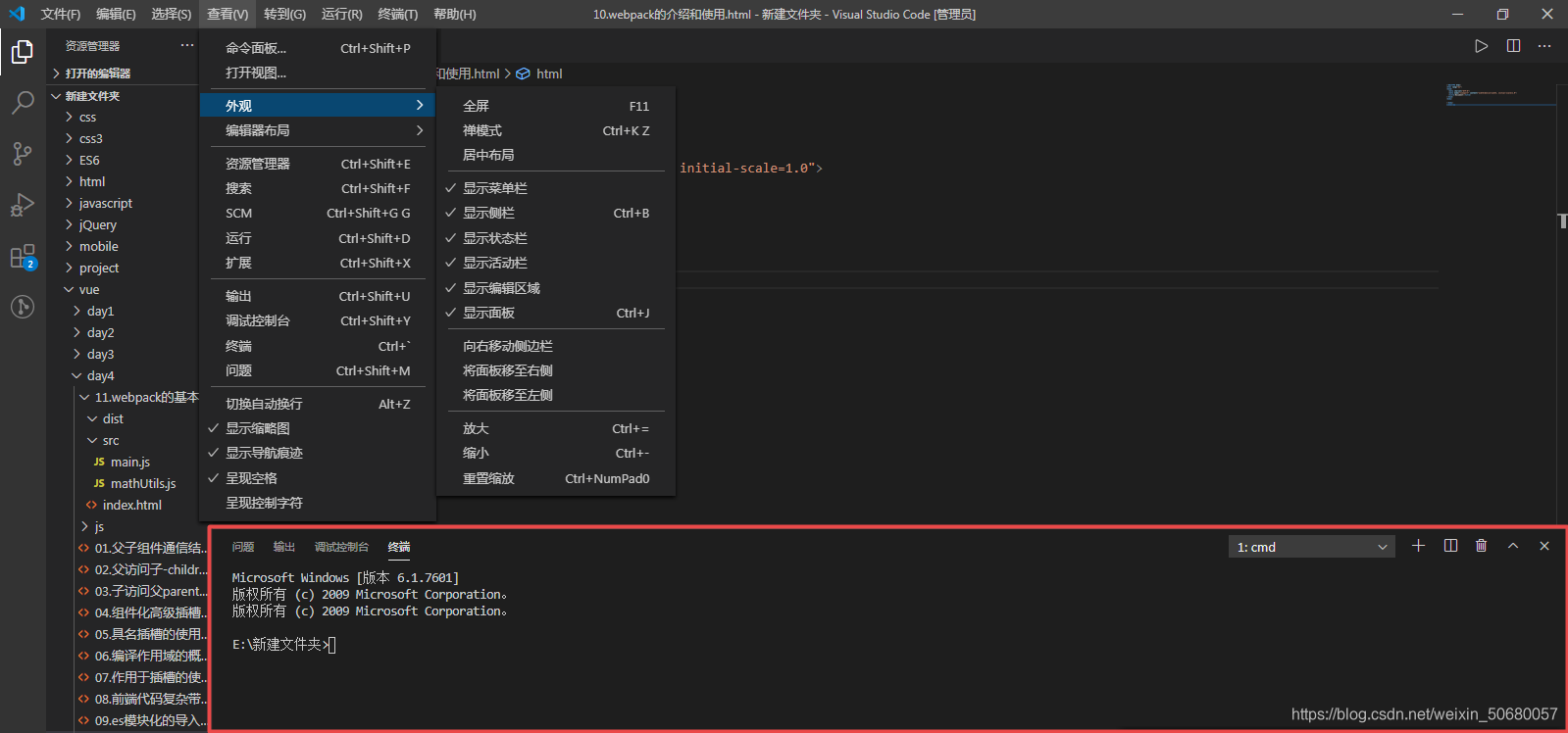Click the split editor icon
The image size is (1568, 733).
click(x=1513, y=46)
